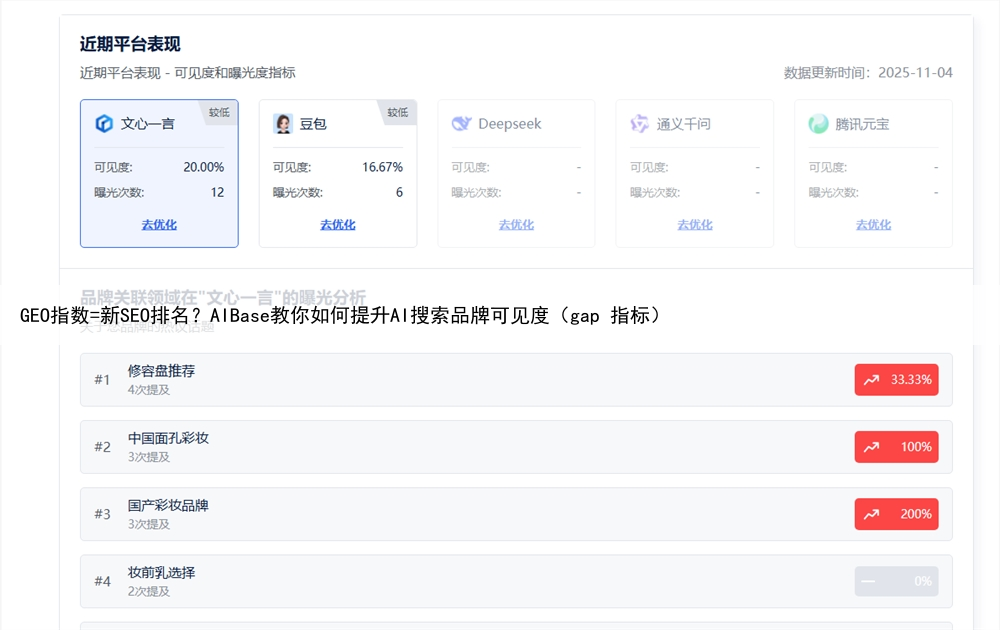Click the 文心一言 logo icon
Screen dimensions: 1000x630
point(104,124)
